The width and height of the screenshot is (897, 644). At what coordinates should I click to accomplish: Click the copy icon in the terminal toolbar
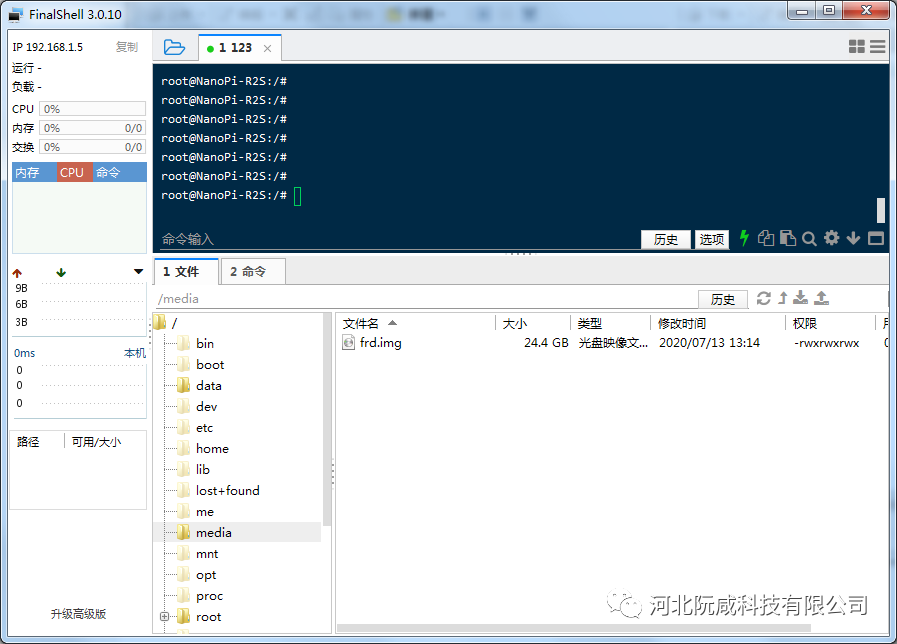click(x=766, y=238)
